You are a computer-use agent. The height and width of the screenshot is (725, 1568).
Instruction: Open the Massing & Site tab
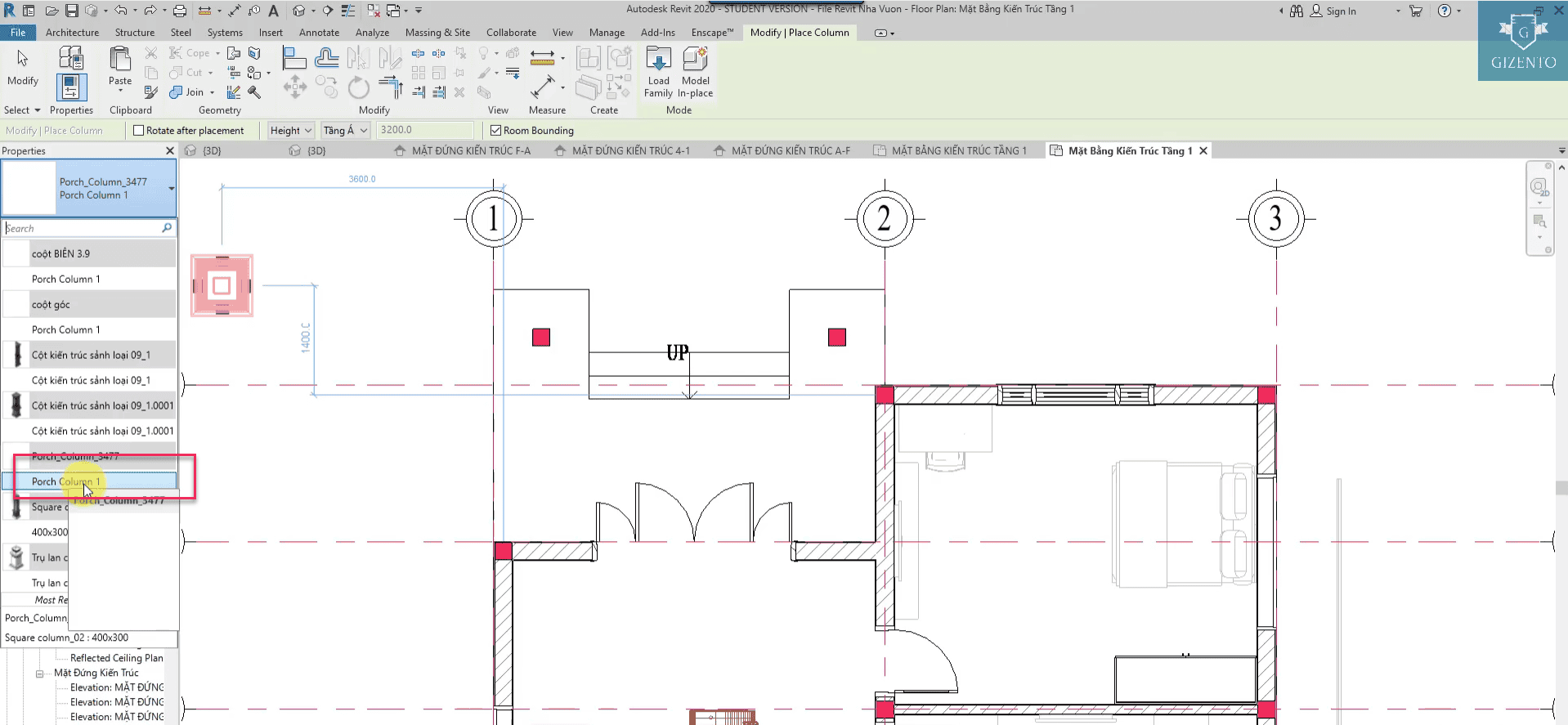click(437, 33)
